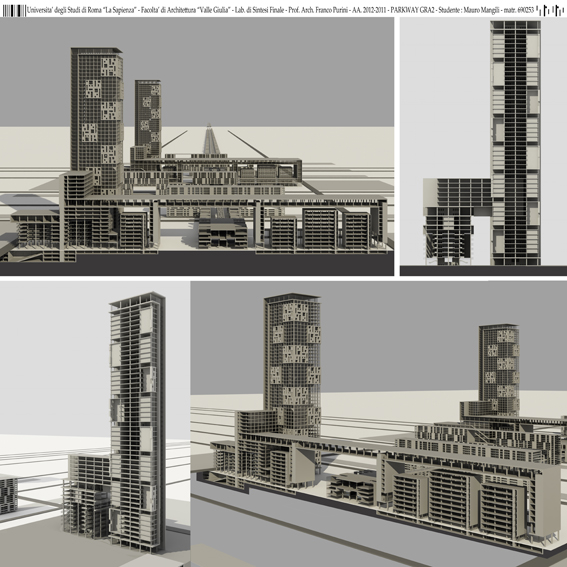Open the single tower elevation render on light background
567x567 pixels.
483,146
